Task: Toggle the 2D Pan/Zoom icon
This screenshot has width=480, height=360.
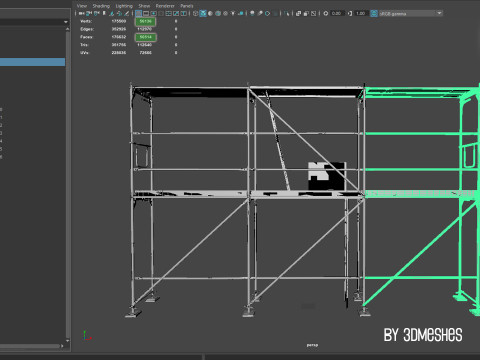Action: [119, 13]
